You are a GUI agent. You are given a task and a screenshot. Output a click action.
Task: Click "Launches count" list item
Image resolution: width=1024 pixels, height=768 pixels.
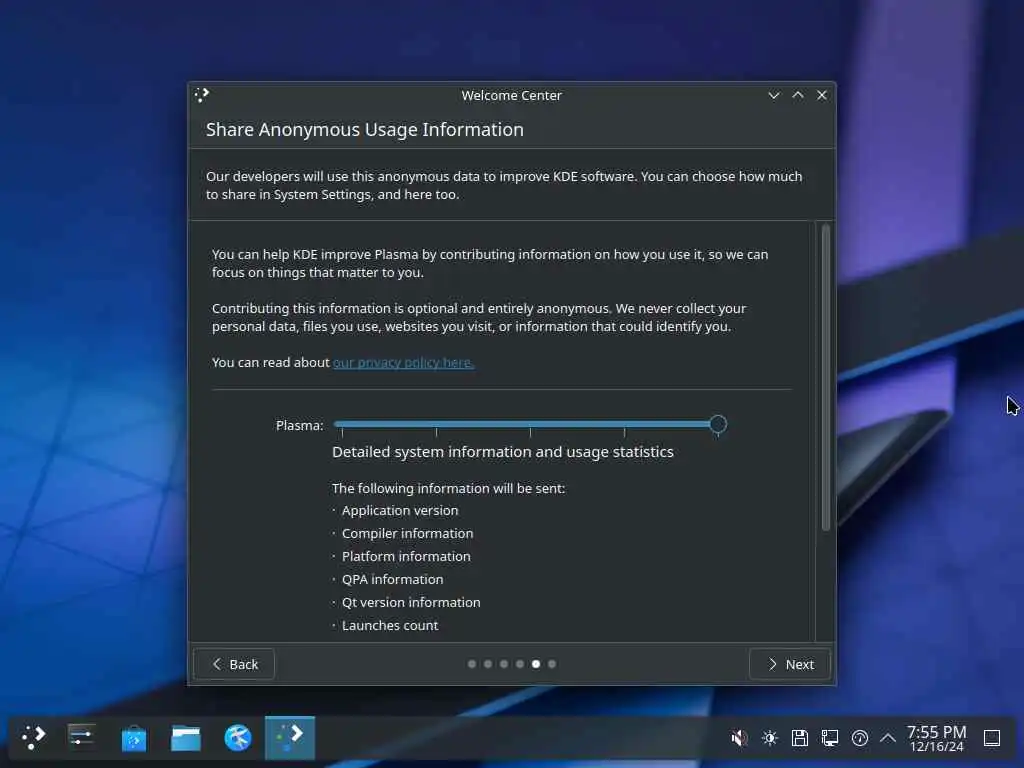coord(390,626)
